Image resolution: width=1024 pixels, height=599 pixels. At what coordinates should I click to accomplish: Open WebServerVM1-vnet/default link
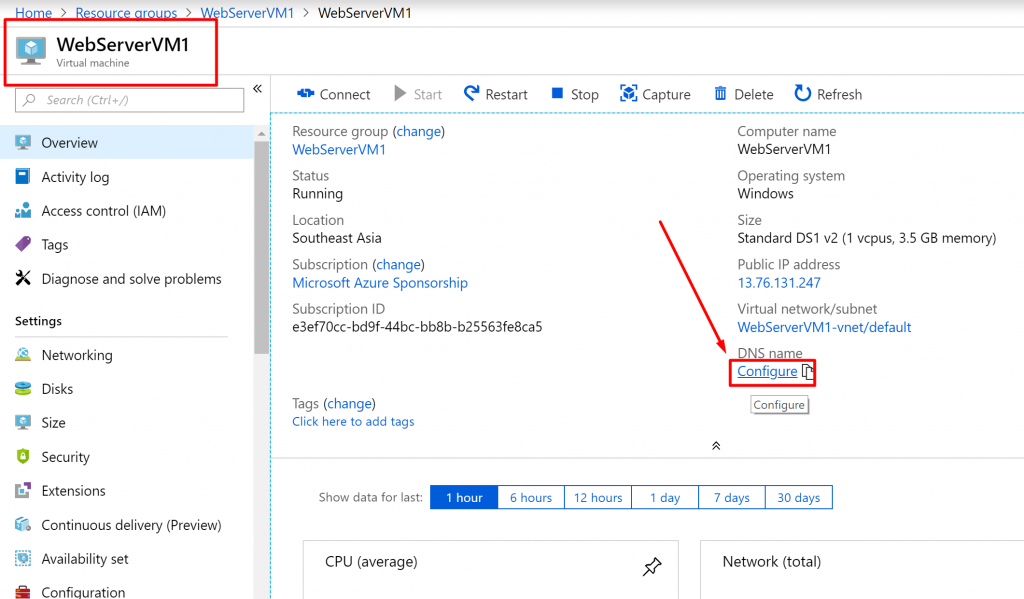pyautogui.click(x=824, y=327)
